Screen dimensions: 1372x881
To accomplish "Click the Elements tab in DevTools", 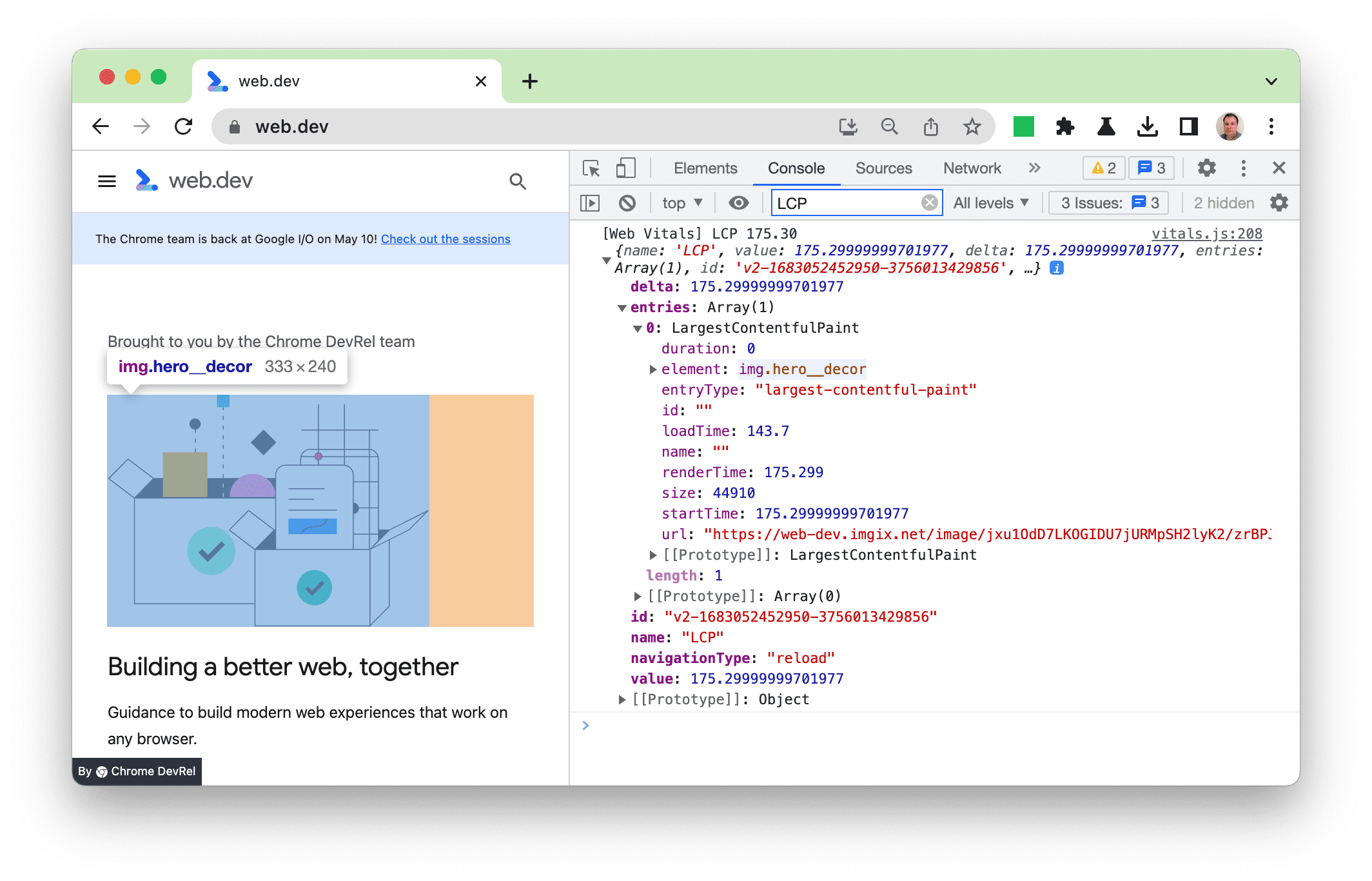I will (705, 168).
